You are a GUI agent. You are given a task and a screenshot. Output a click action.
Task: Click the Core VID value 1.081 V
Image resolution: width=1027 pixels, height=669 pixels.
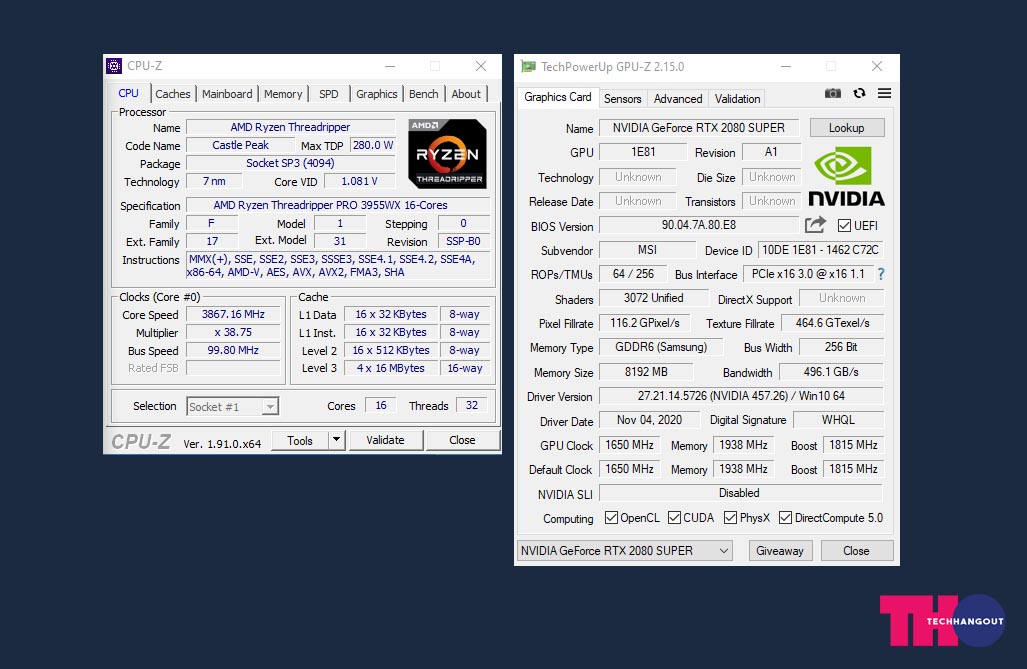tap(360, 181)
